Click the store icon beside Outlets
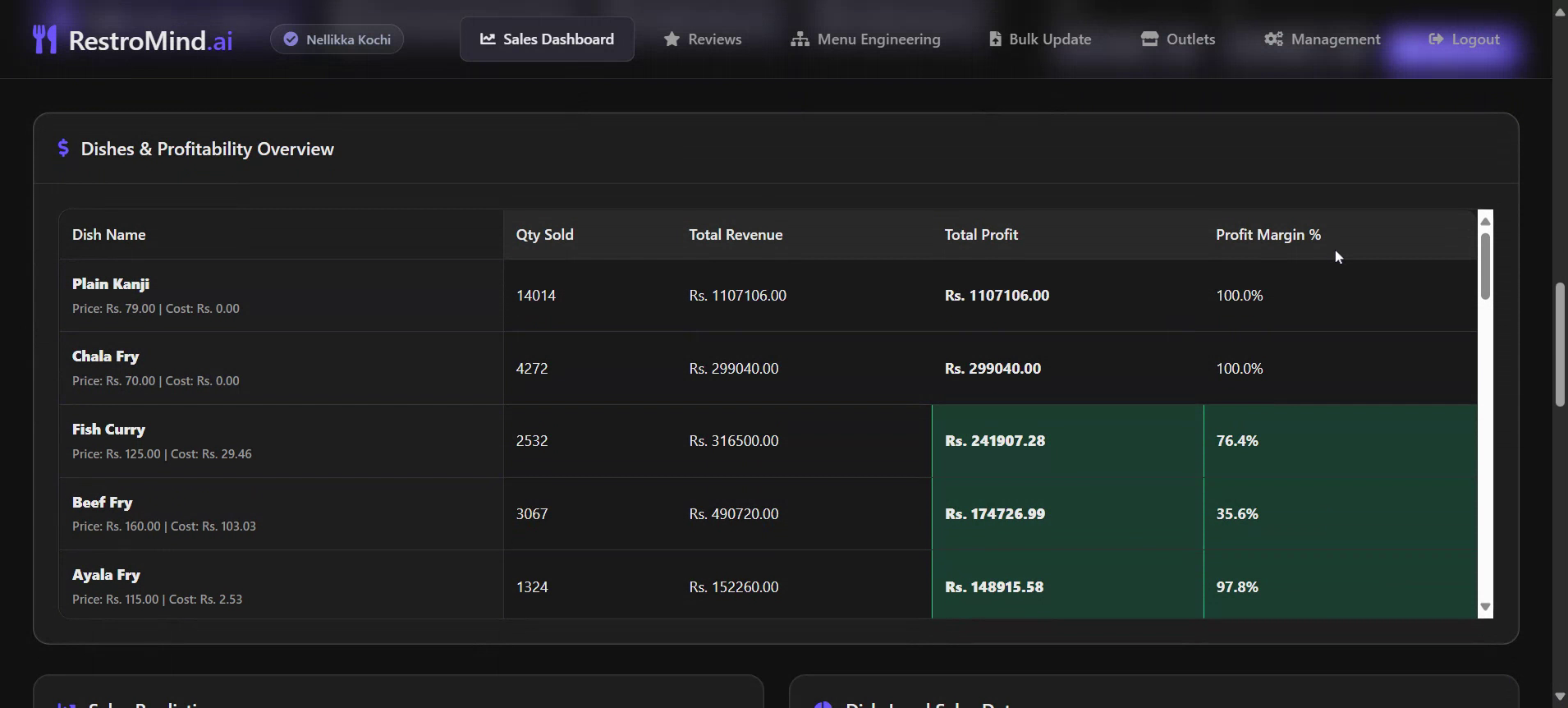This screenshot has height=708, width=1568. pyautogui.click(x=1149, y=39)
